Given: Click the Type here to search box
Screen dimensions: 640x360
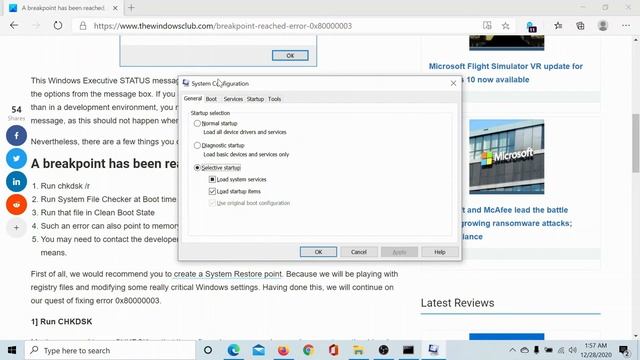Looking at the screenshot, I should click(110, 350).
